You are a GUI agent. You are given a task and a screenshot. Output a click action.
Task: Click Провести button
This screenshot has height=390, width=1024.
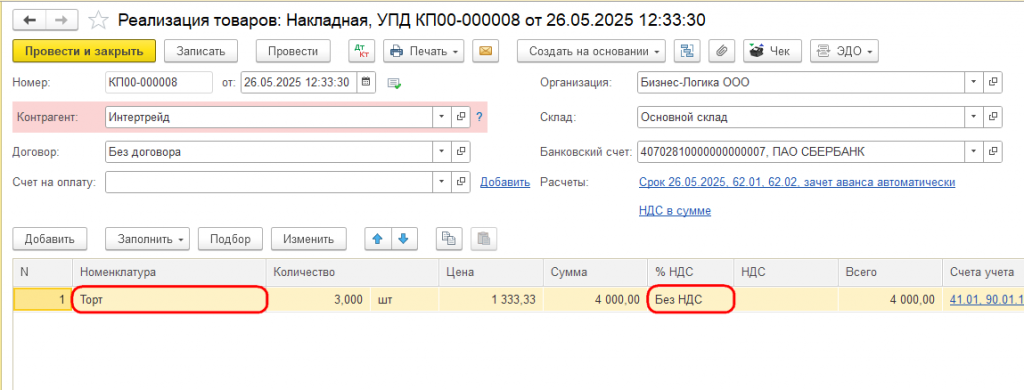(293, 50)
